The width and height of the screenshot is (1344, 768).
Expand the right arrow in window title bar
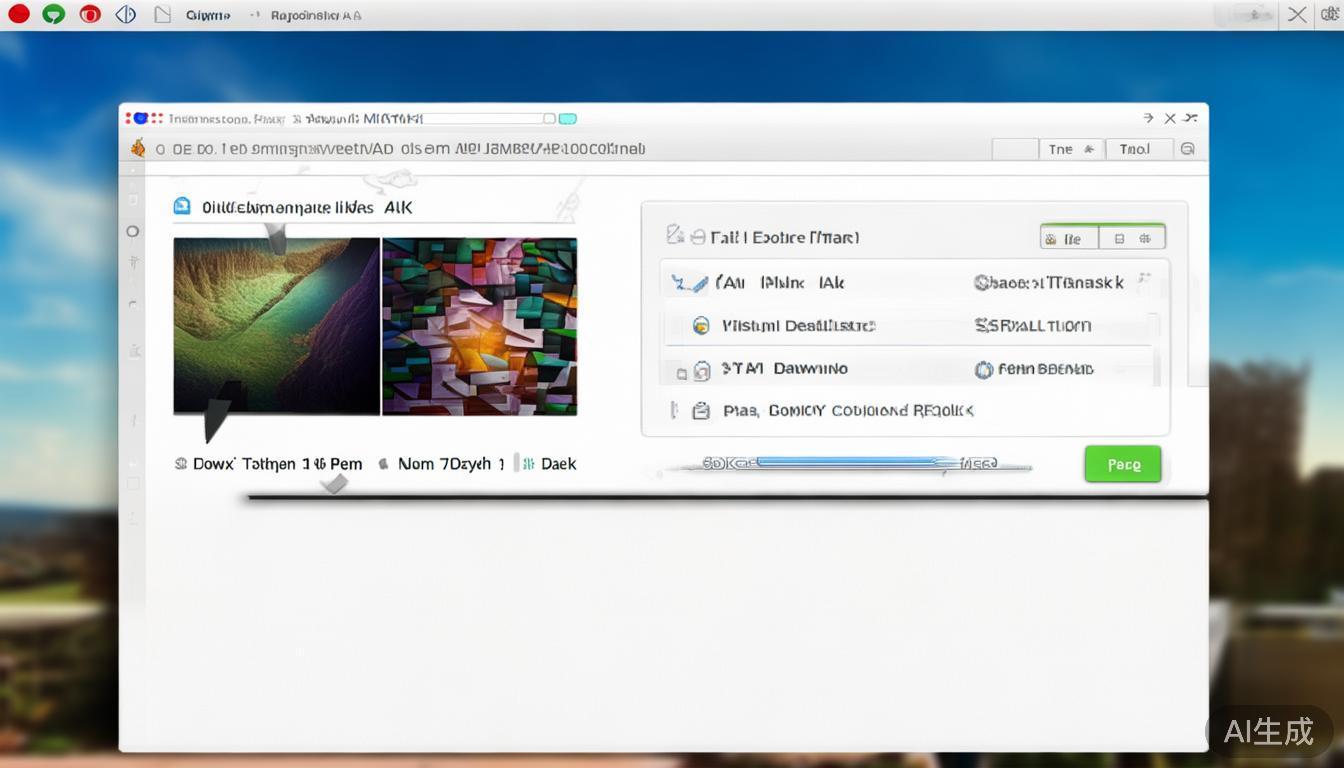1149,118
